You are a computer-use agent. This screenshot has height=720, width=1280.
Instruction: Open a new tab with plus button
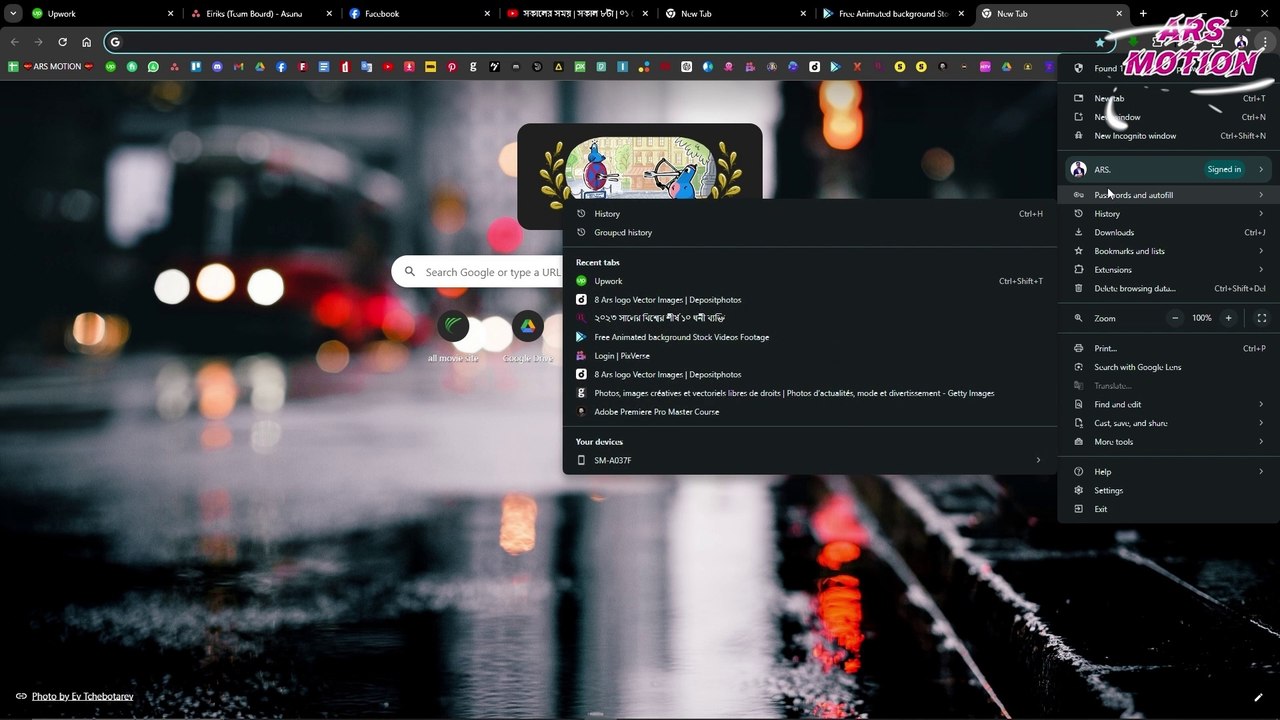[1143, 14]
